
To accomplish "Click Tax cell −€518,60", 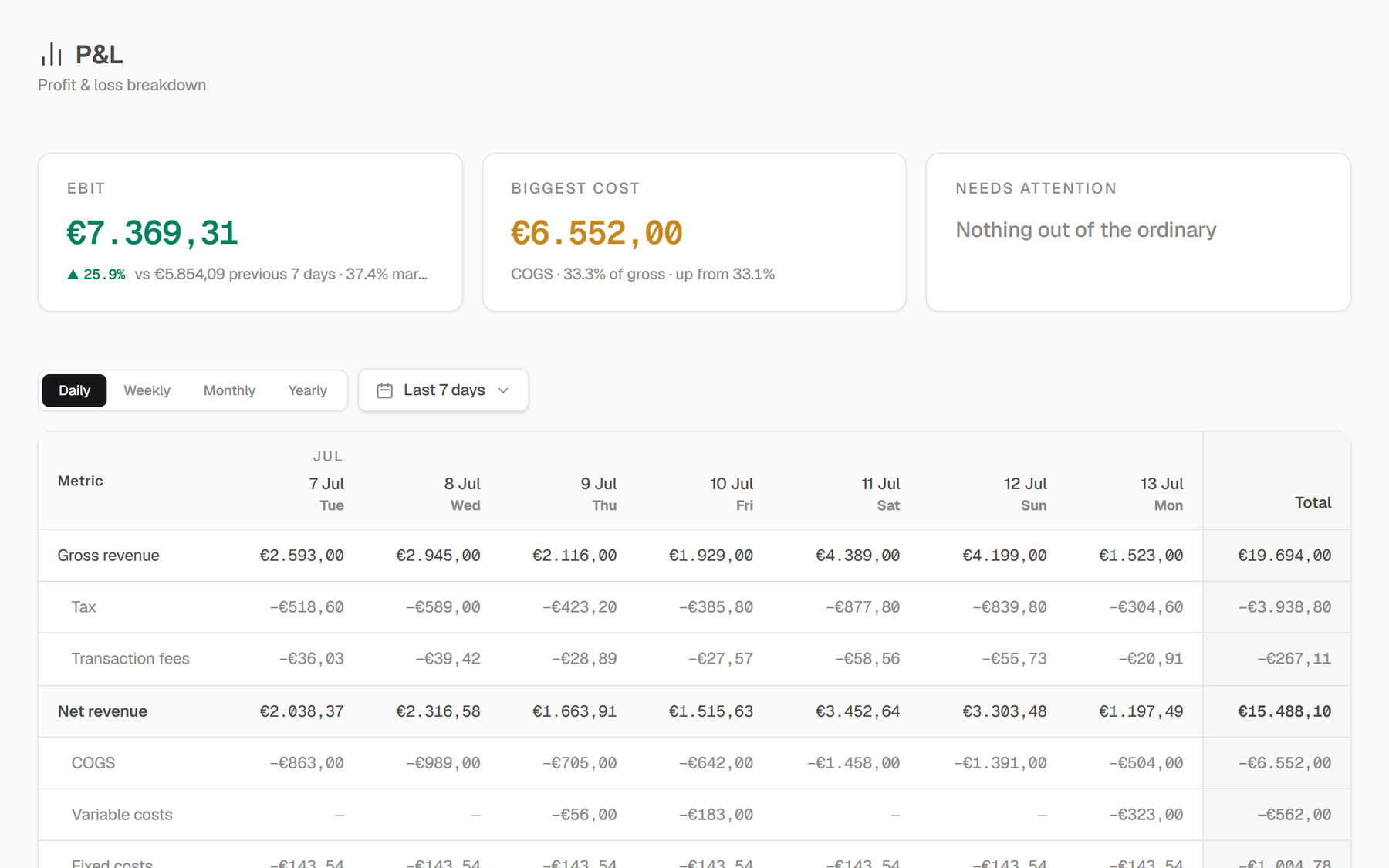I will [306, 607].
